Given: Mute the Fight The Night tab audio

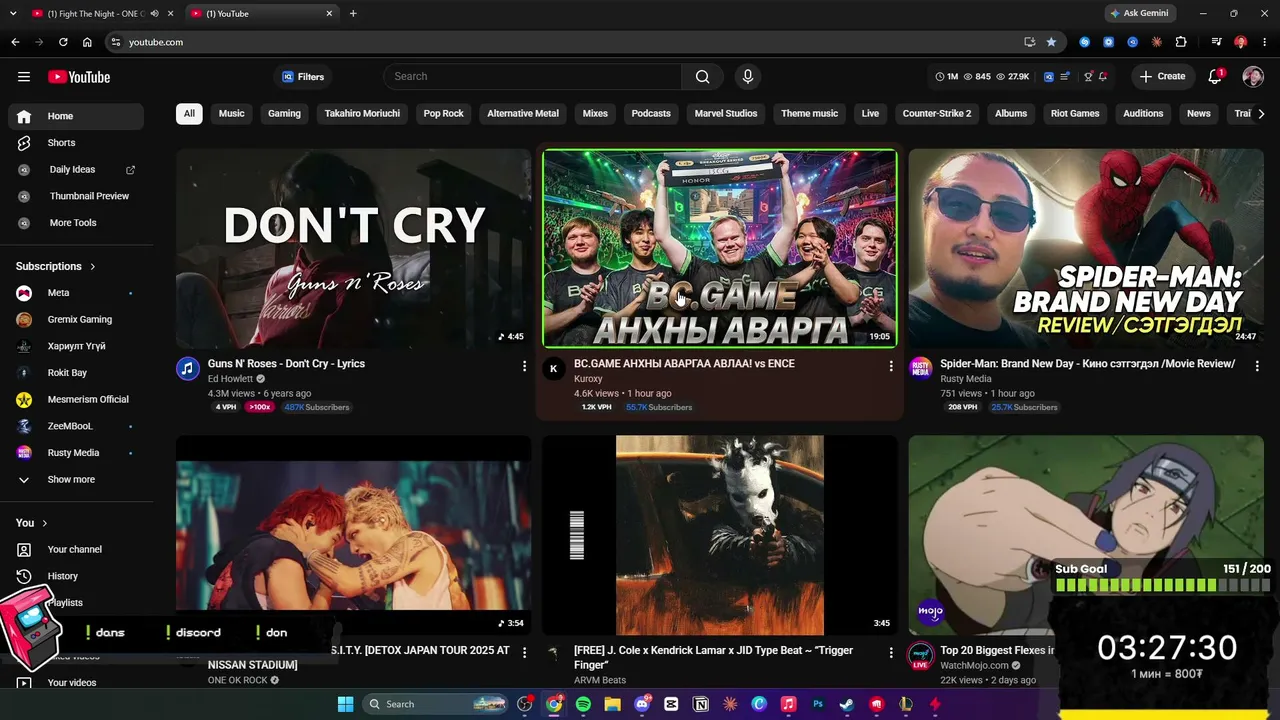Looking at the screenshot, I should [x=154, y=14].
